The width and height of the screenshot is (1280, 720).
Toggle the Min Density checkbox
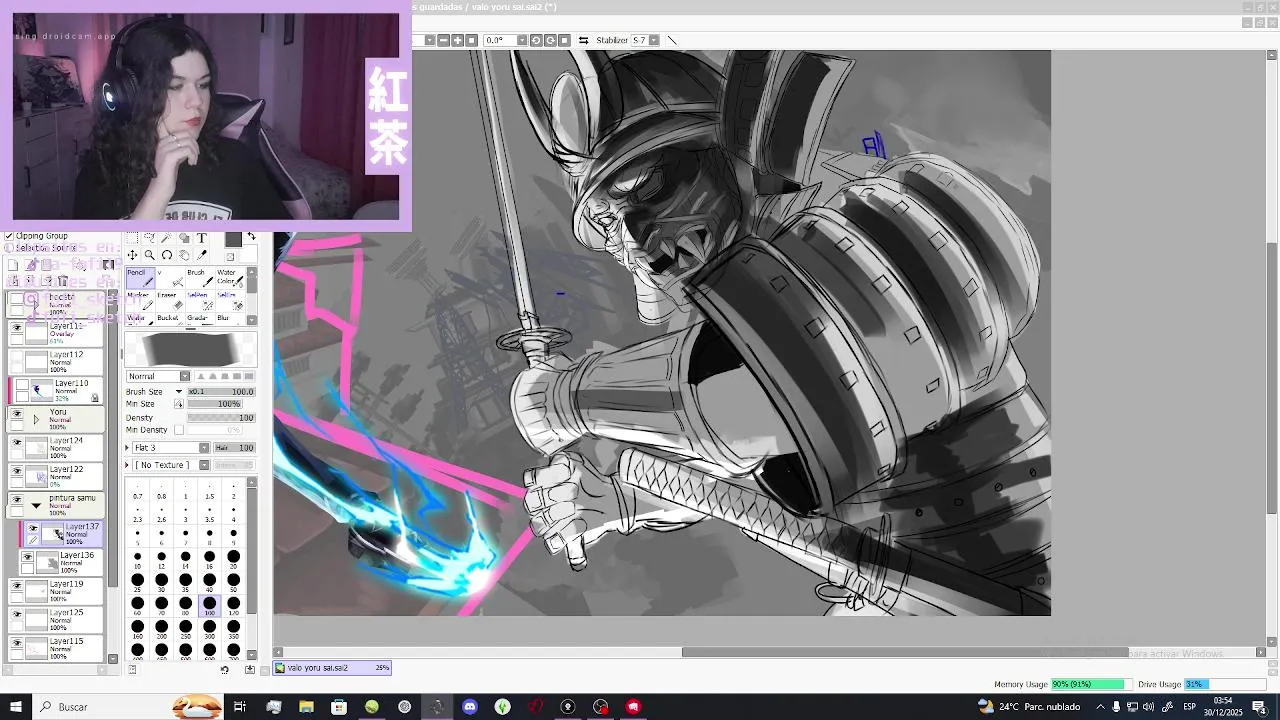(x=179, y=430)
